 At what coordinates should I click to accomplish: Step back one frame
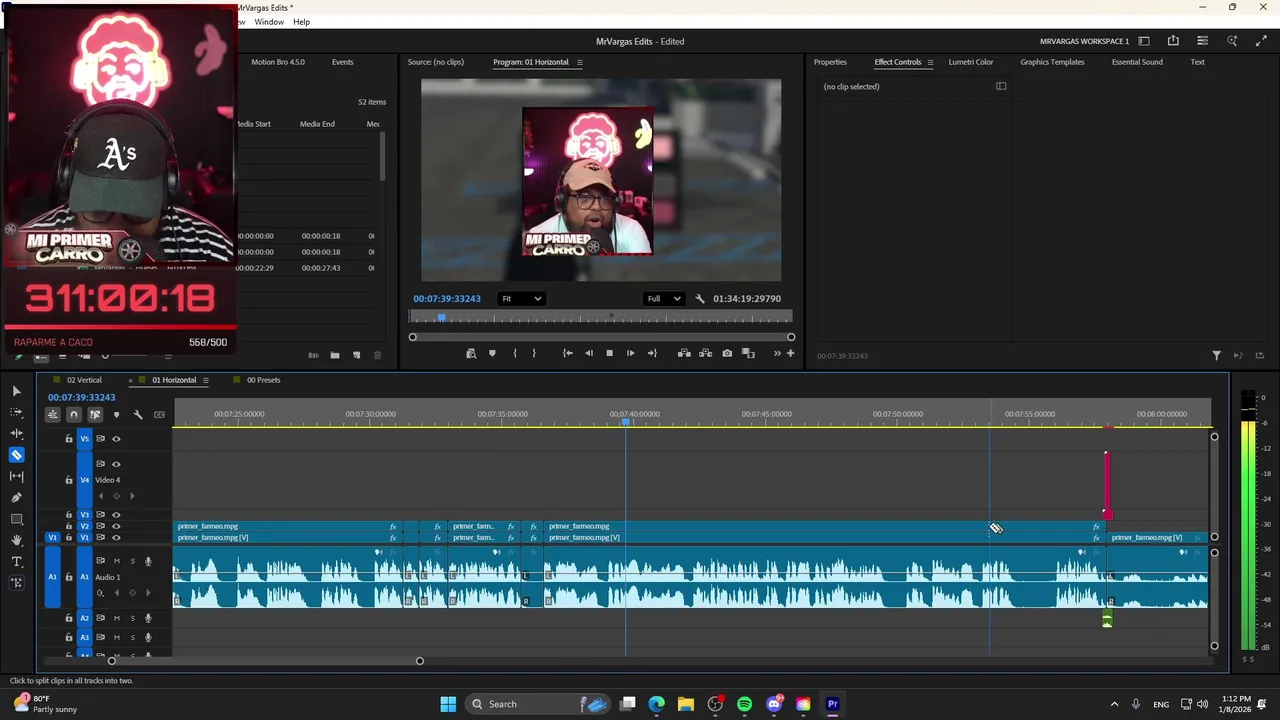point(588,353)
